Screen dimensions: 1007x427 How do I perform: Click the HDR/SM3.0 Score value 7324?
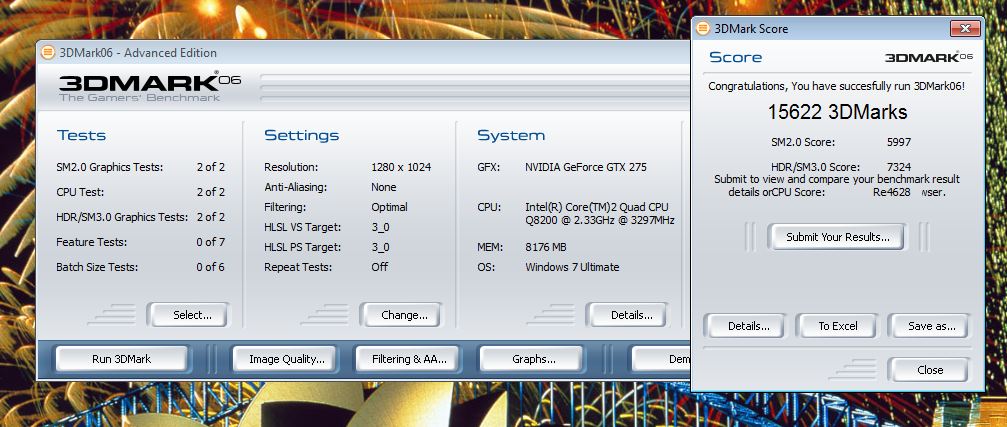point(898,167)
